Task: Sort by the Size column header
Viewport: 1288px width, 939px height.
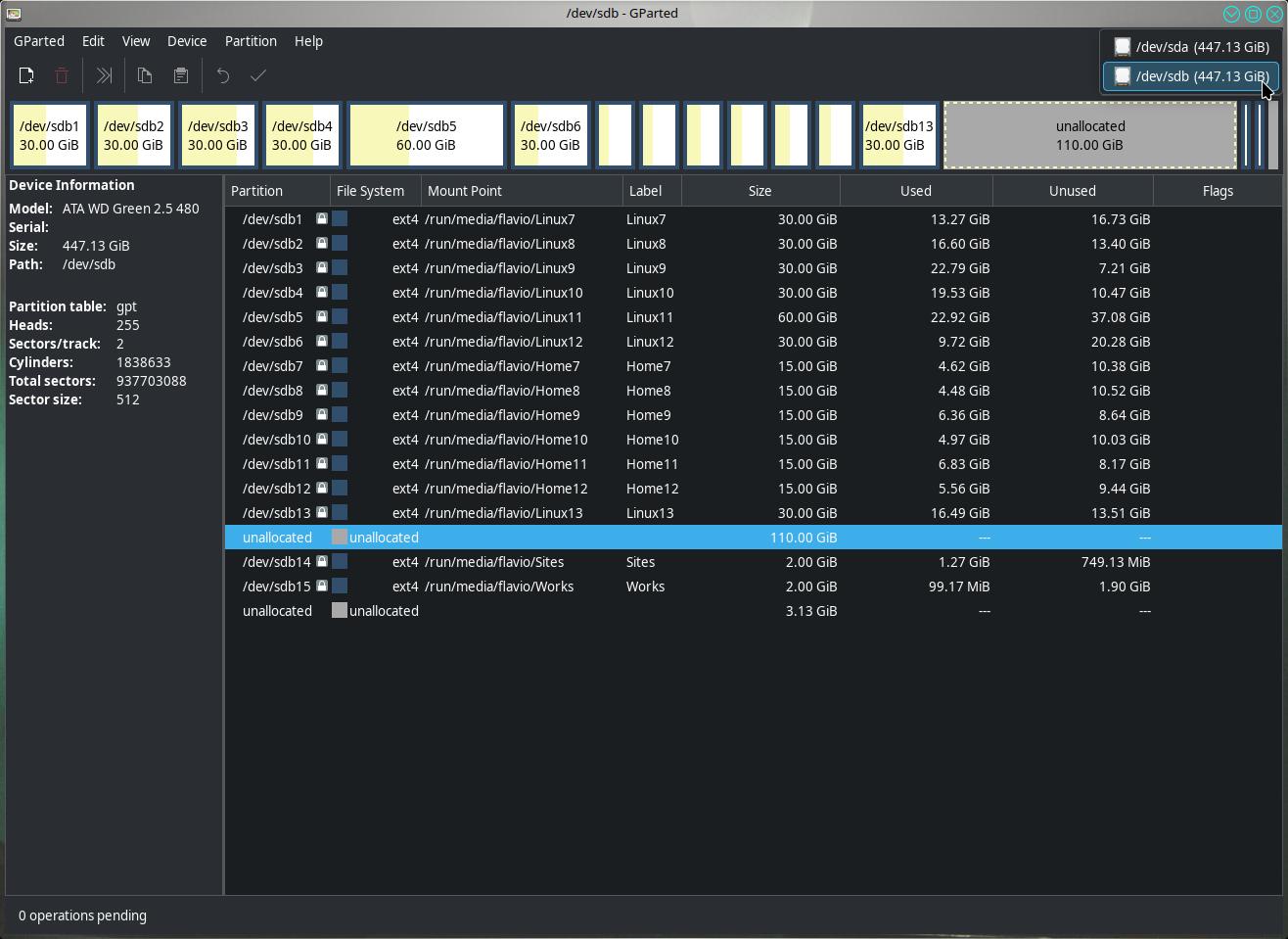Action: pyautogui.click(x=759, y=191)
